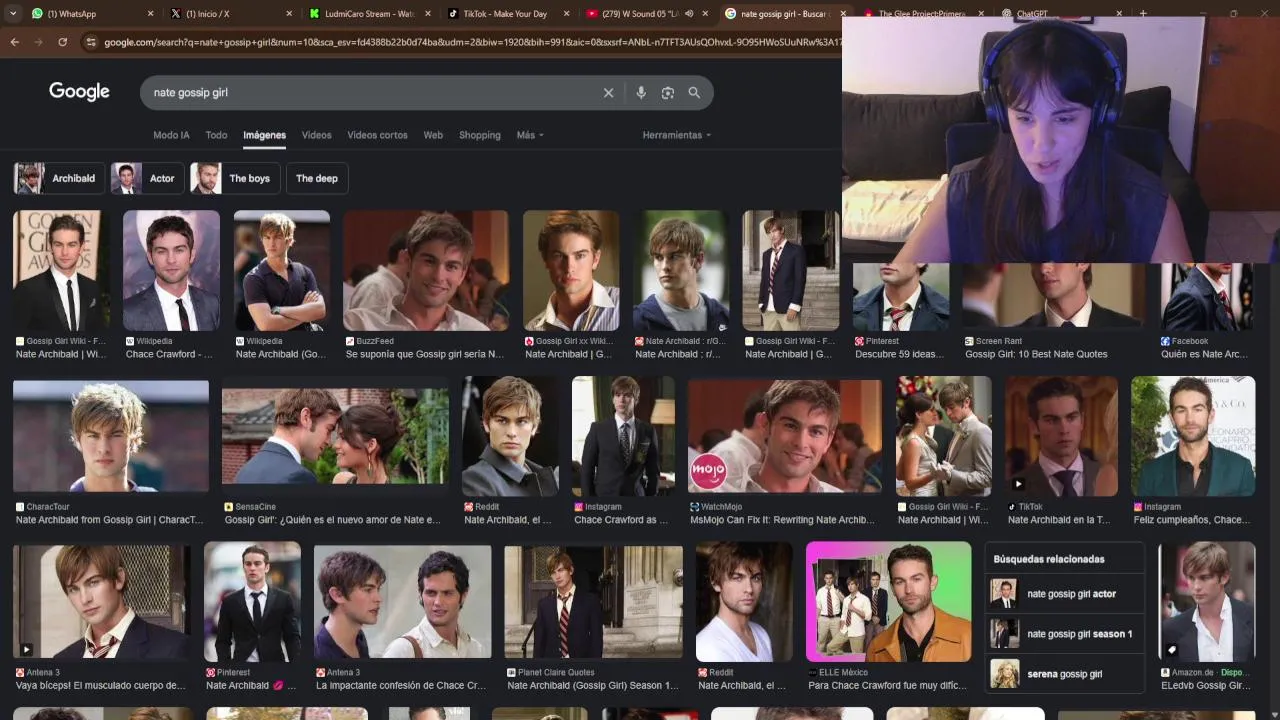Select the Imágenes tab

point(264,135)
